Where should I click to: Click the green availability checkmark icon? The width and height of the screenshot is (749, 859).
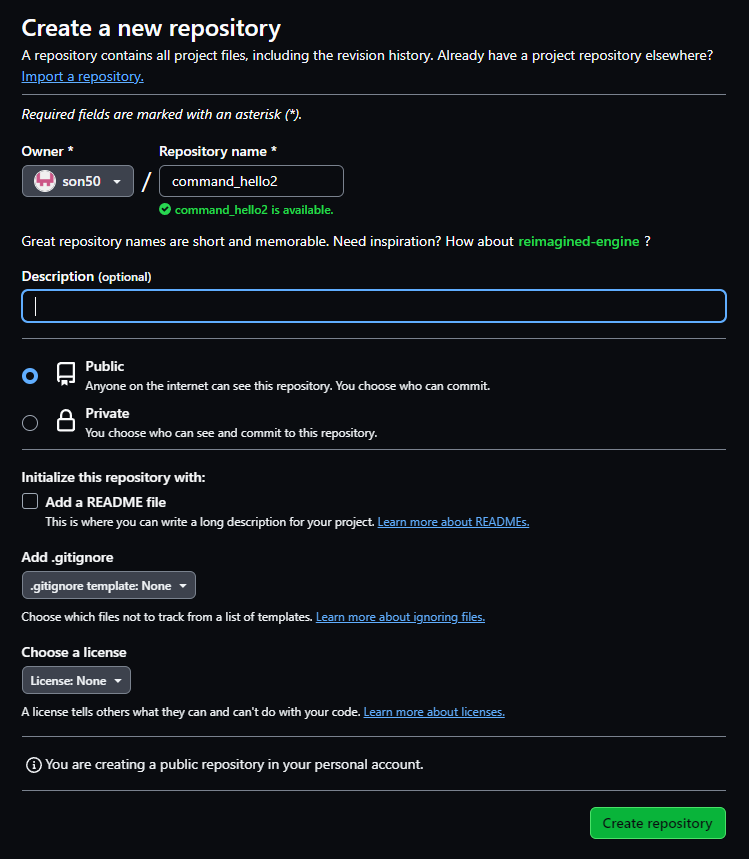click(165, 209)
